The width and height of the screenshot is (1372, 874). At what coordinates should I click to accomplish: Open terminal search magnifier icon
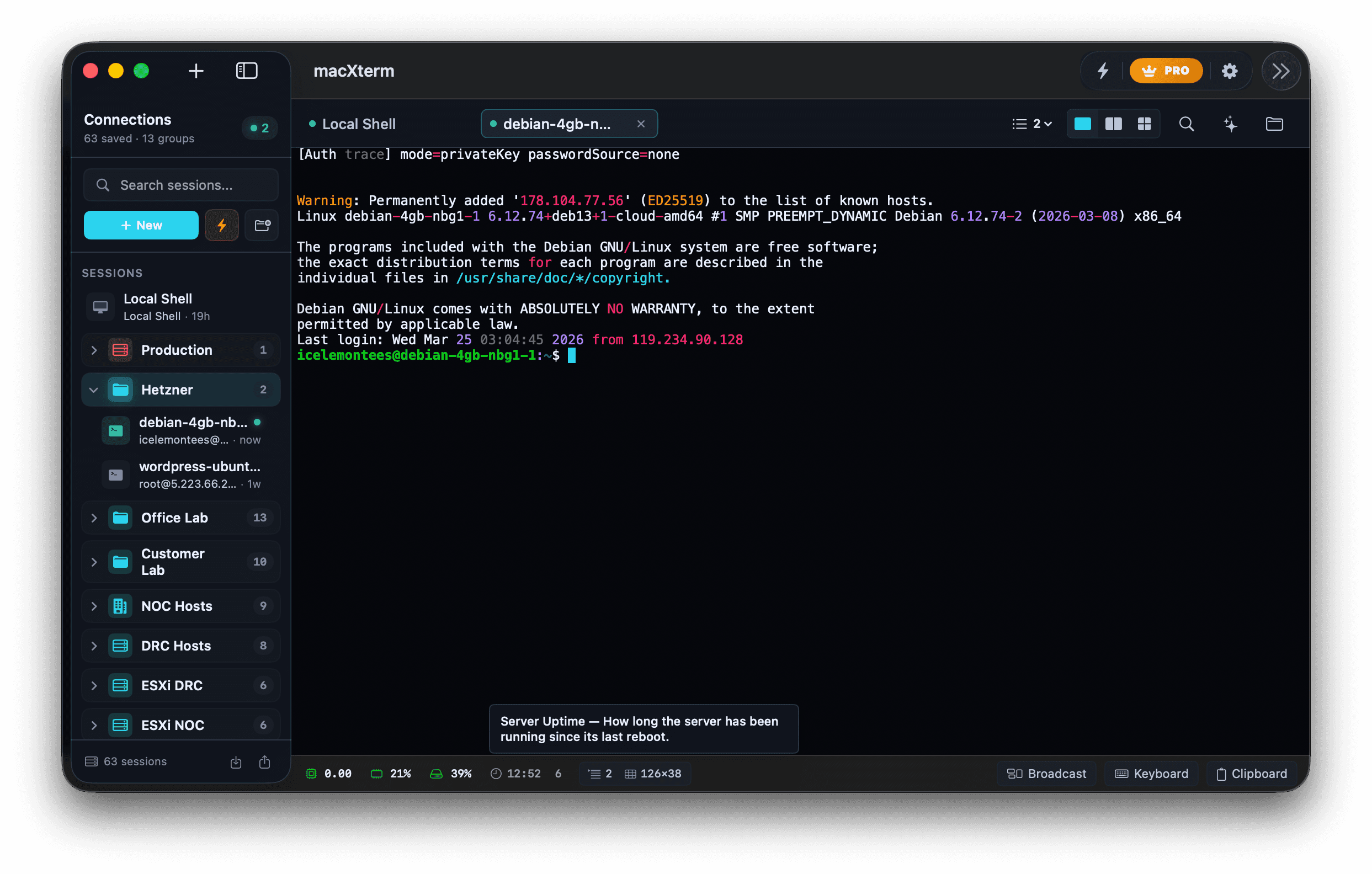1186,124
